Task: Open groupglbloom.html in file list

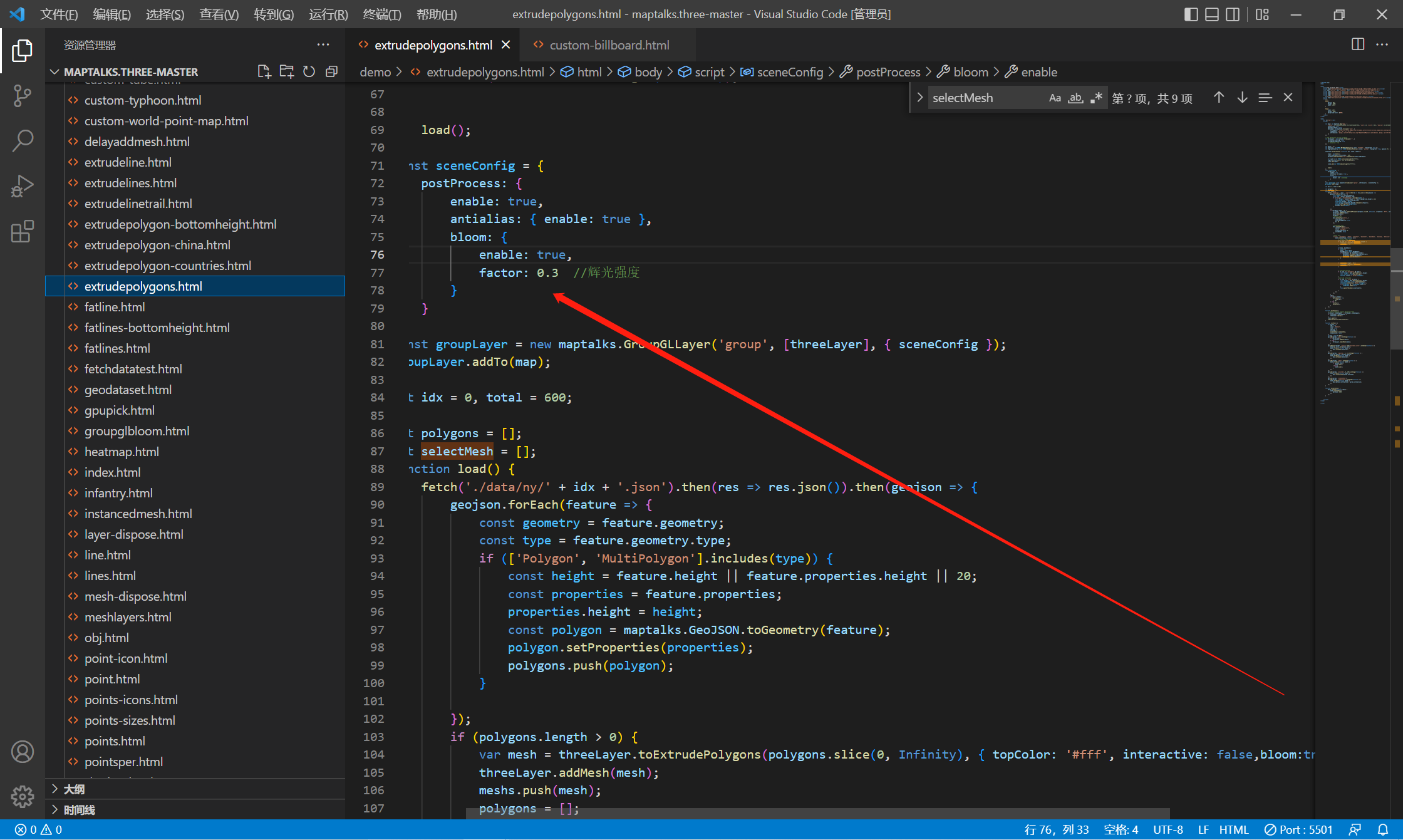Action: point(137,431)
